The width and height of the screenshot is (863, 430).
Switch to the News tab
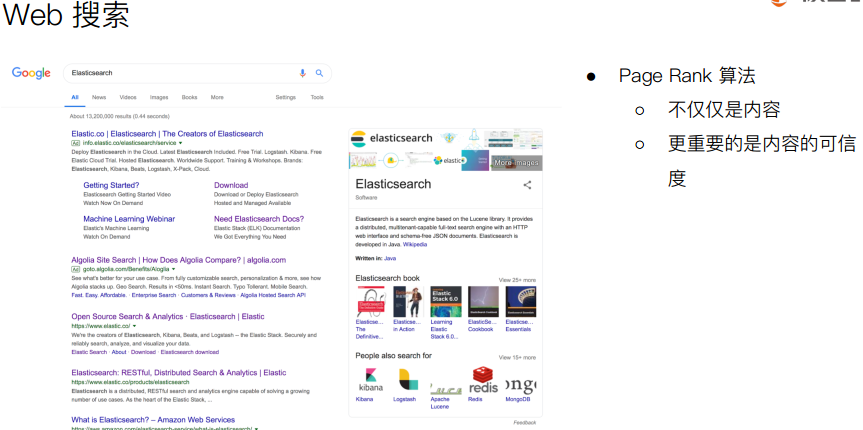pos(99,97)
